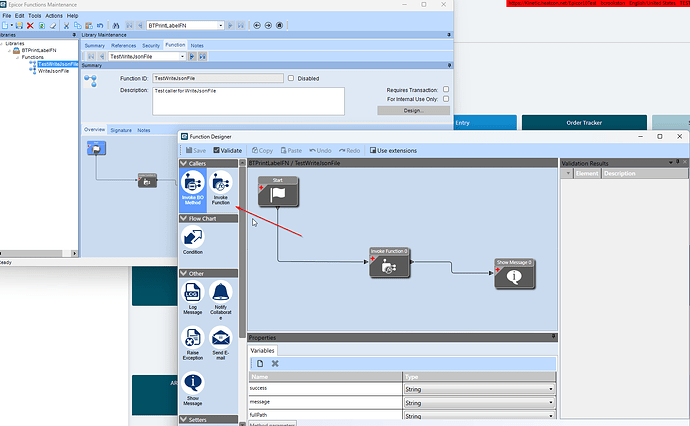This screenshot has height=426, width=690.
Task: Choose the Log Message action icon
Action: pos(193,297)
